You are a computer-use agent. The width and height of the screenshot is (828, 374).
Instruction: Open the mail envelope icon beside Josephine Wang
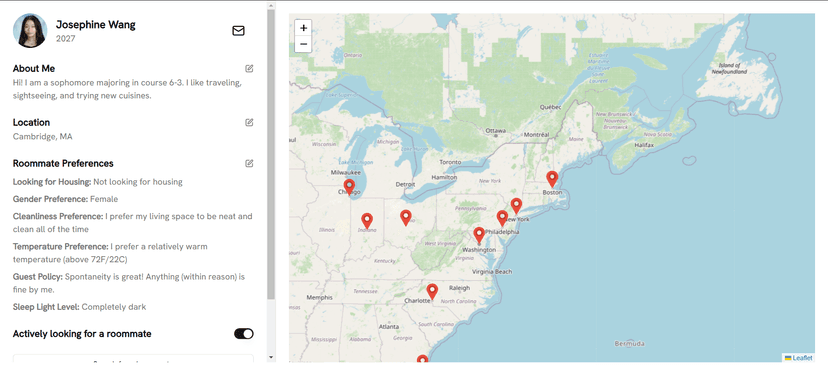tap(238, 31)
